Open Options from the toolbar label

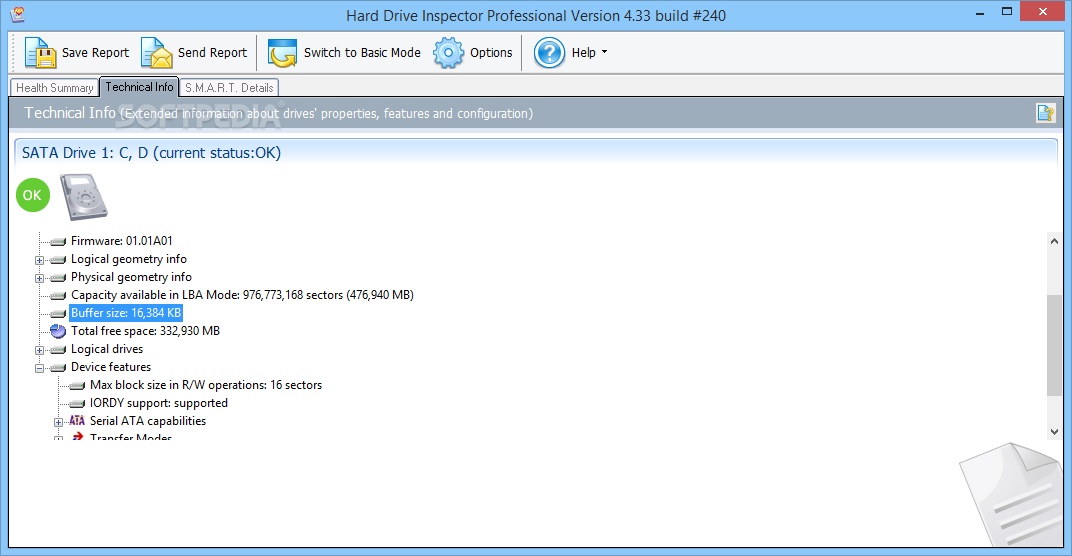pyautogui.click(x=491, y=53)
